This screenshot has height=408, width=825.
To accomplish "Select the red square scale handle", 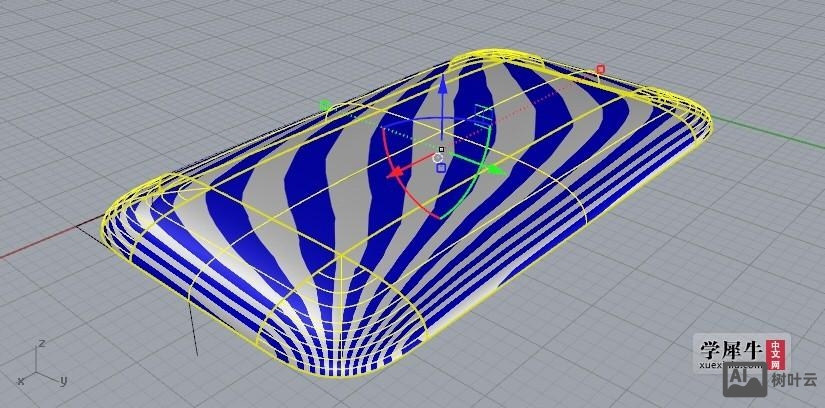I will 600,69.
